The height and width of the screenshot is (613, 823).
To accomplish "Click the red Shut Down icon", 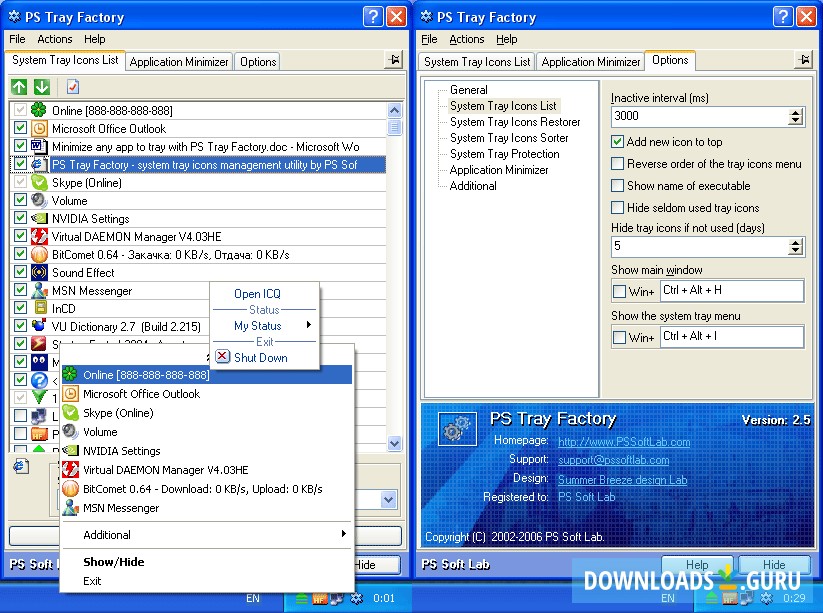I will (x=222, y=357).
